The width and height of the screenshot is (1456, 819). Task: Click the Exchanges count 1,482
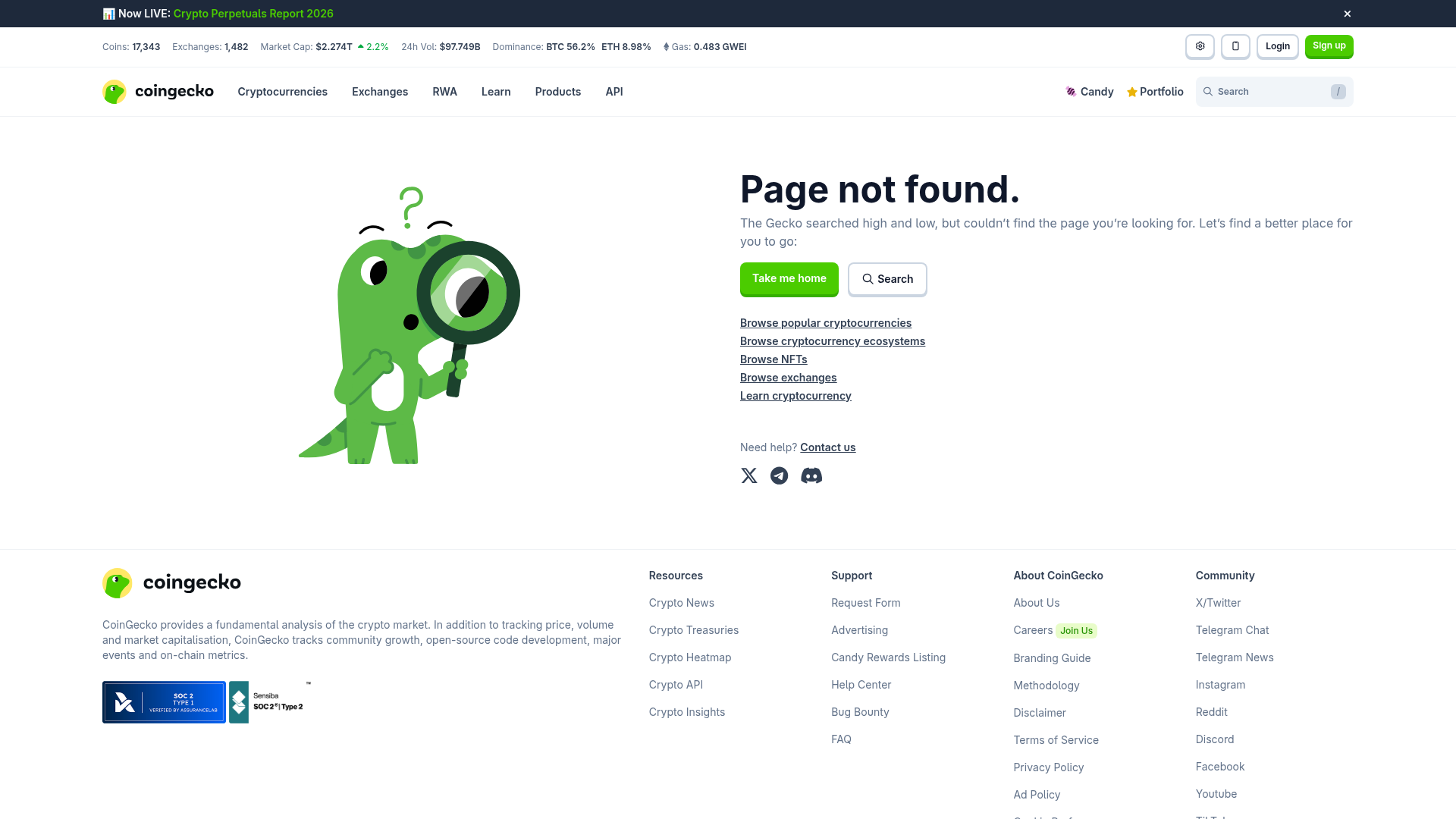[x=237, y=47]
